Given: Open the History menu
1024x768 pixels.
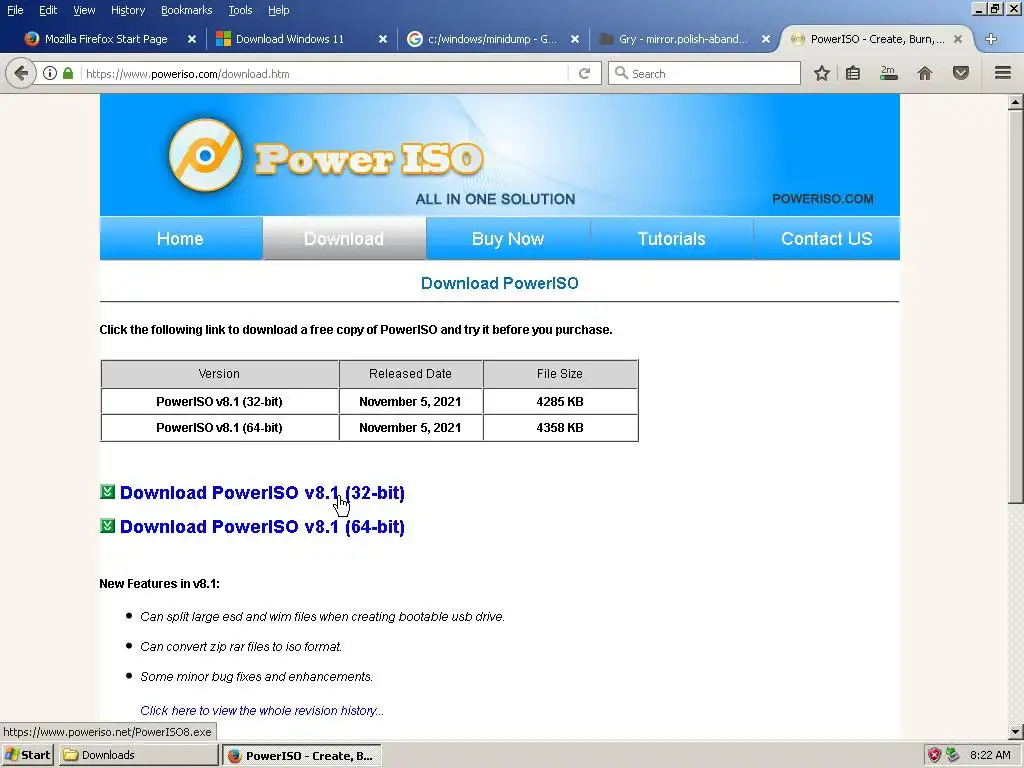Looking at the screenshot, I should (128, 10).
